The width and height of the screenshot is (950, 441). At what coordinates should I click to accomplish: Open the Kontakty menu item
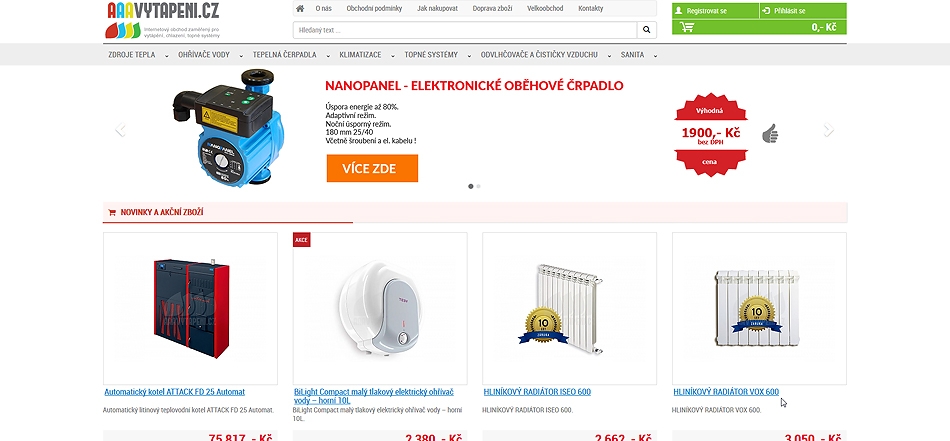[x=591, y=8]
